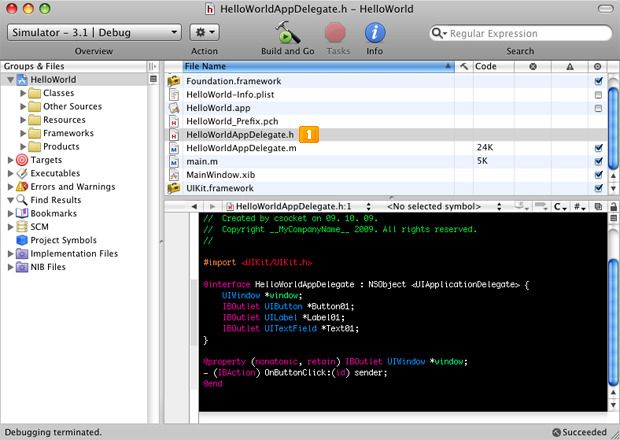Sort by the errors column header icon
620x440 pixels.
pyautogui.click(x=533, y=66)
